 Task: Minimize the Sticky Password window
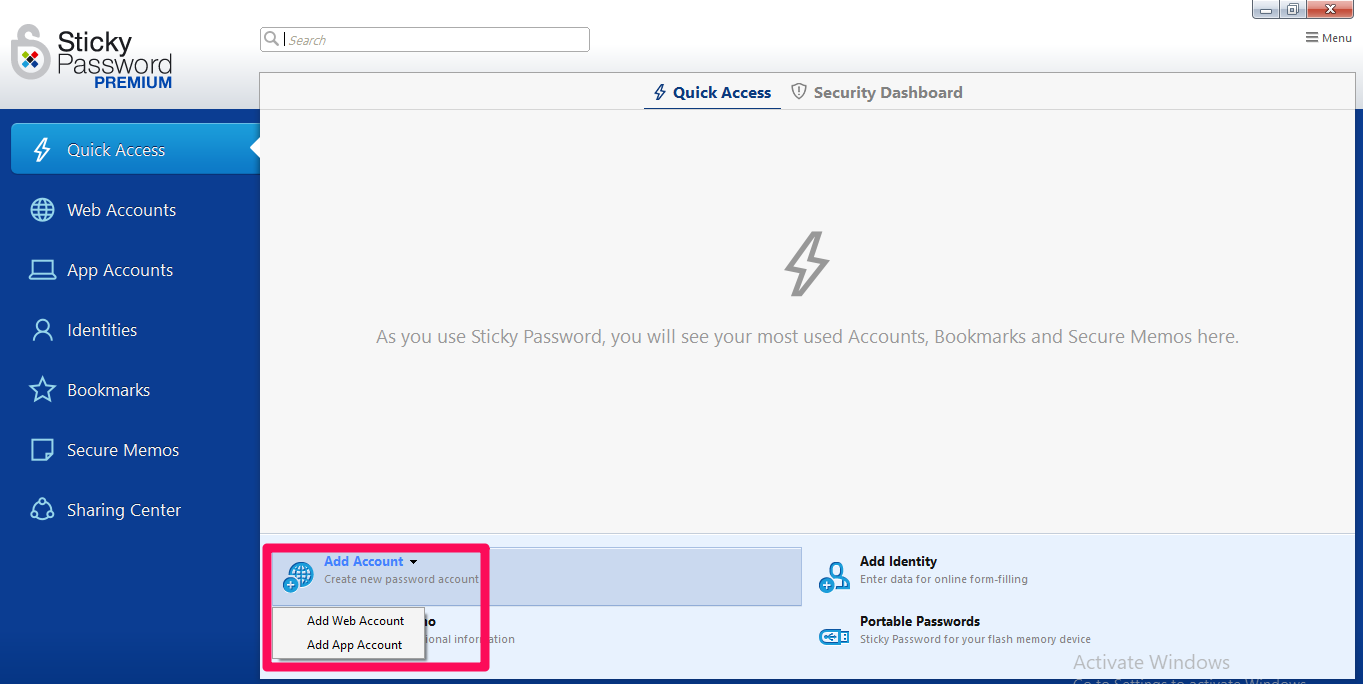point(1266,9)
